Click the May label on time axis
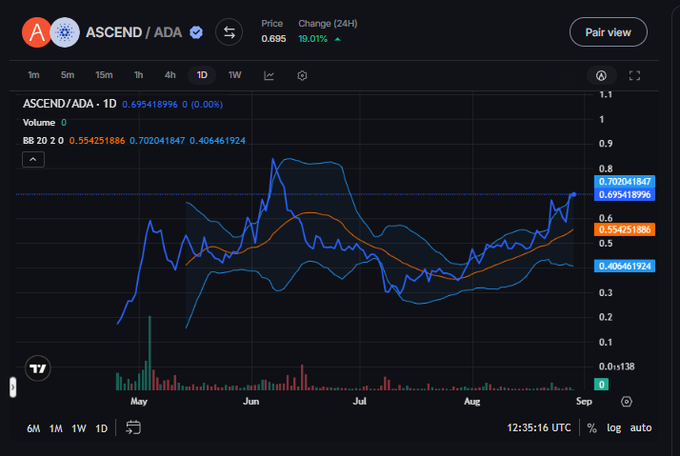680x456 pixels. (139, 401)
